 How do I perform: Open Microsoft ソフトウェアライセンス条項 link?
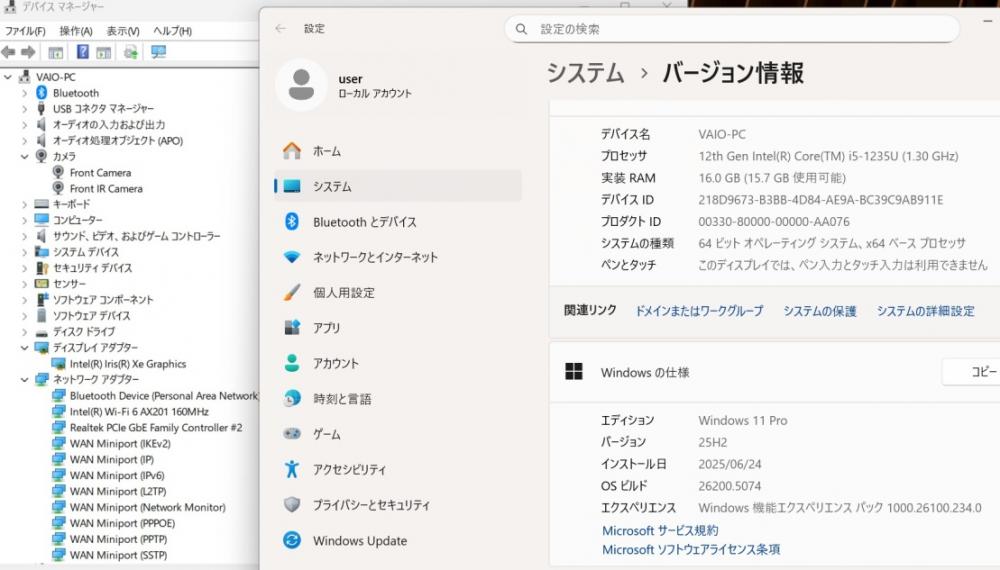point(691,549)
